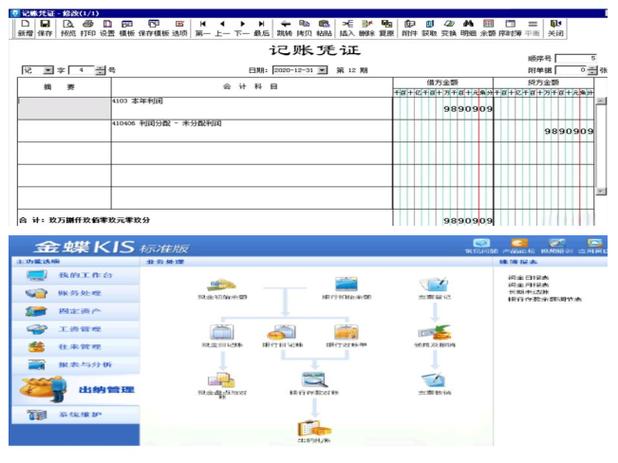Screen dimensions: 618x463
Task: Open the 现金日记账 cash journal icon
Action: pos(222,336)
